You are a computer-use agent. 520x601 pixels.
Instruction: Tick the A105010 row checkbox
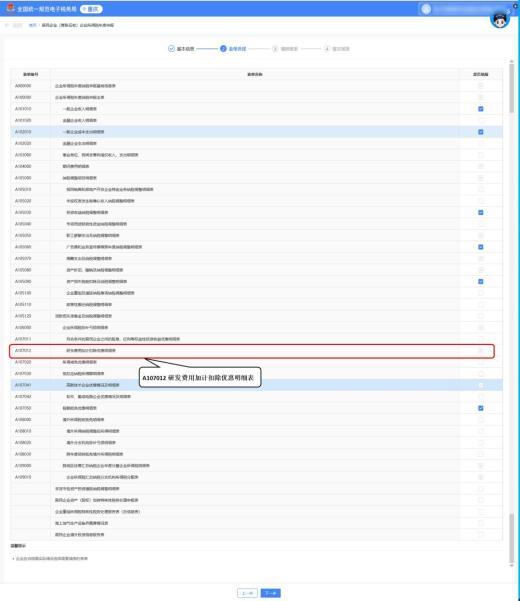[x=481, y=189]
